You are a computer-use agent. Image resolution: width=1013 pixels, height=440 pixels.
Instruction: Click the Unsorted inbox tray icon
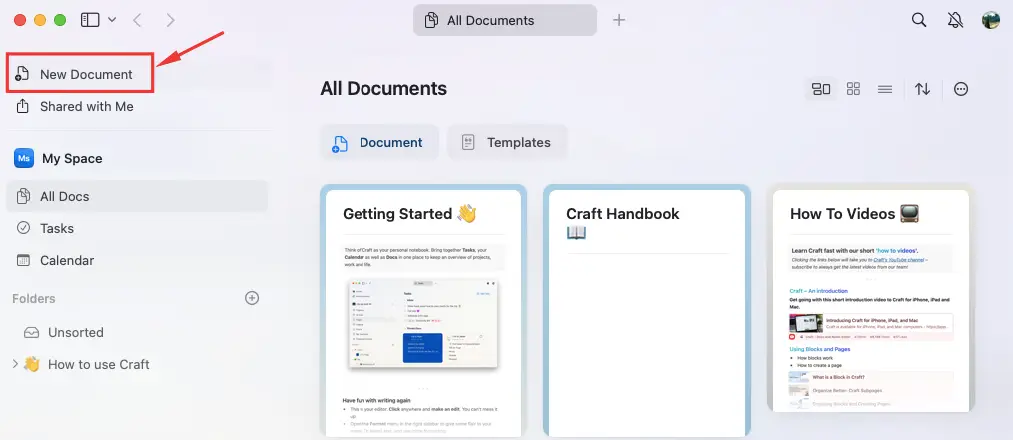click(x=31, y=333)
